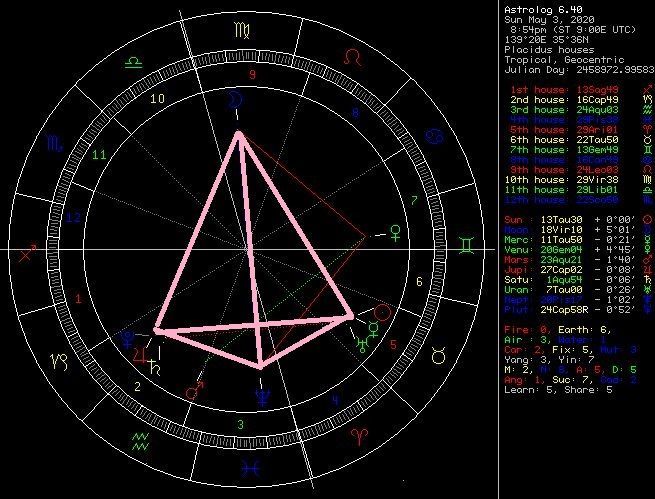Click house number 9 in the wheel
Viewport: 655px width, 499px height.
pos(252,75)
